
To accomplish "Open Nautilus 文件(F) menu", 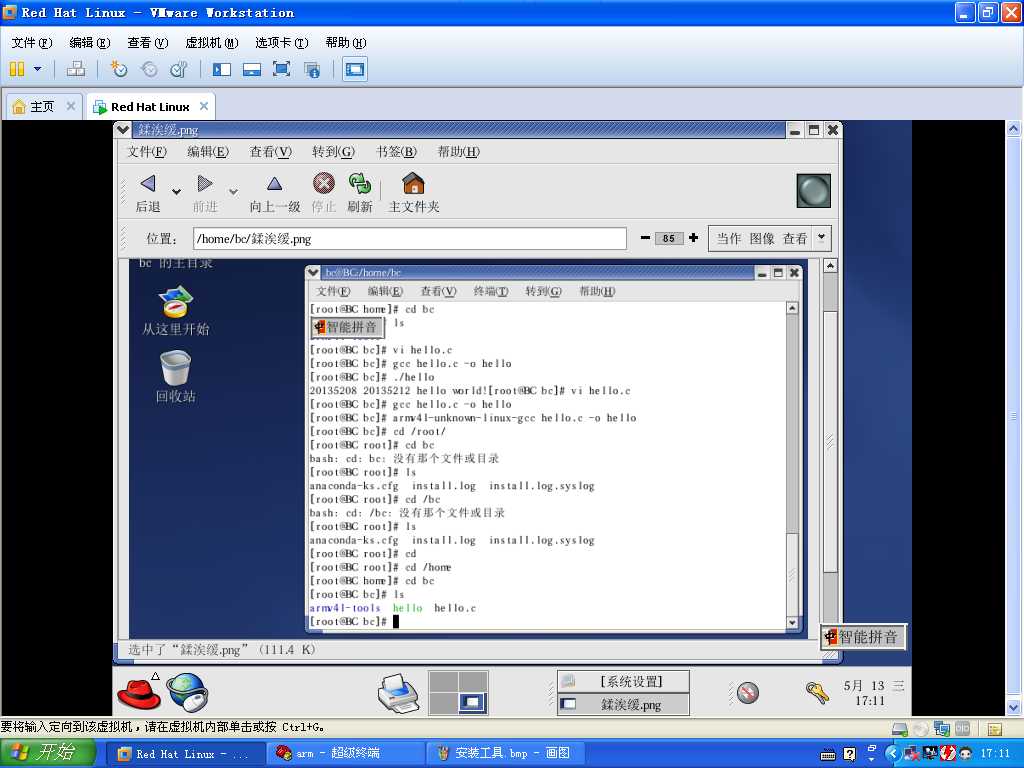I will coord(147,152).
